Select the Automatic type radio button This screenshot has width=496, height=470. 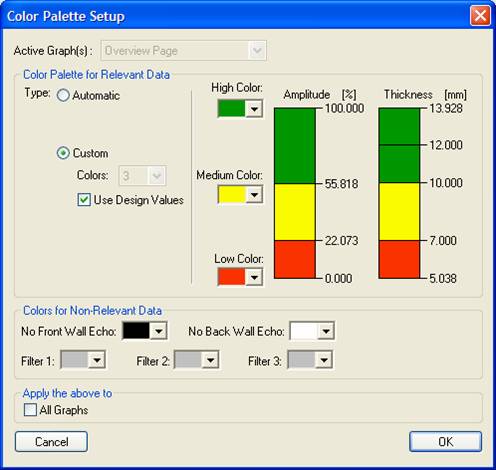coord(63,95)
